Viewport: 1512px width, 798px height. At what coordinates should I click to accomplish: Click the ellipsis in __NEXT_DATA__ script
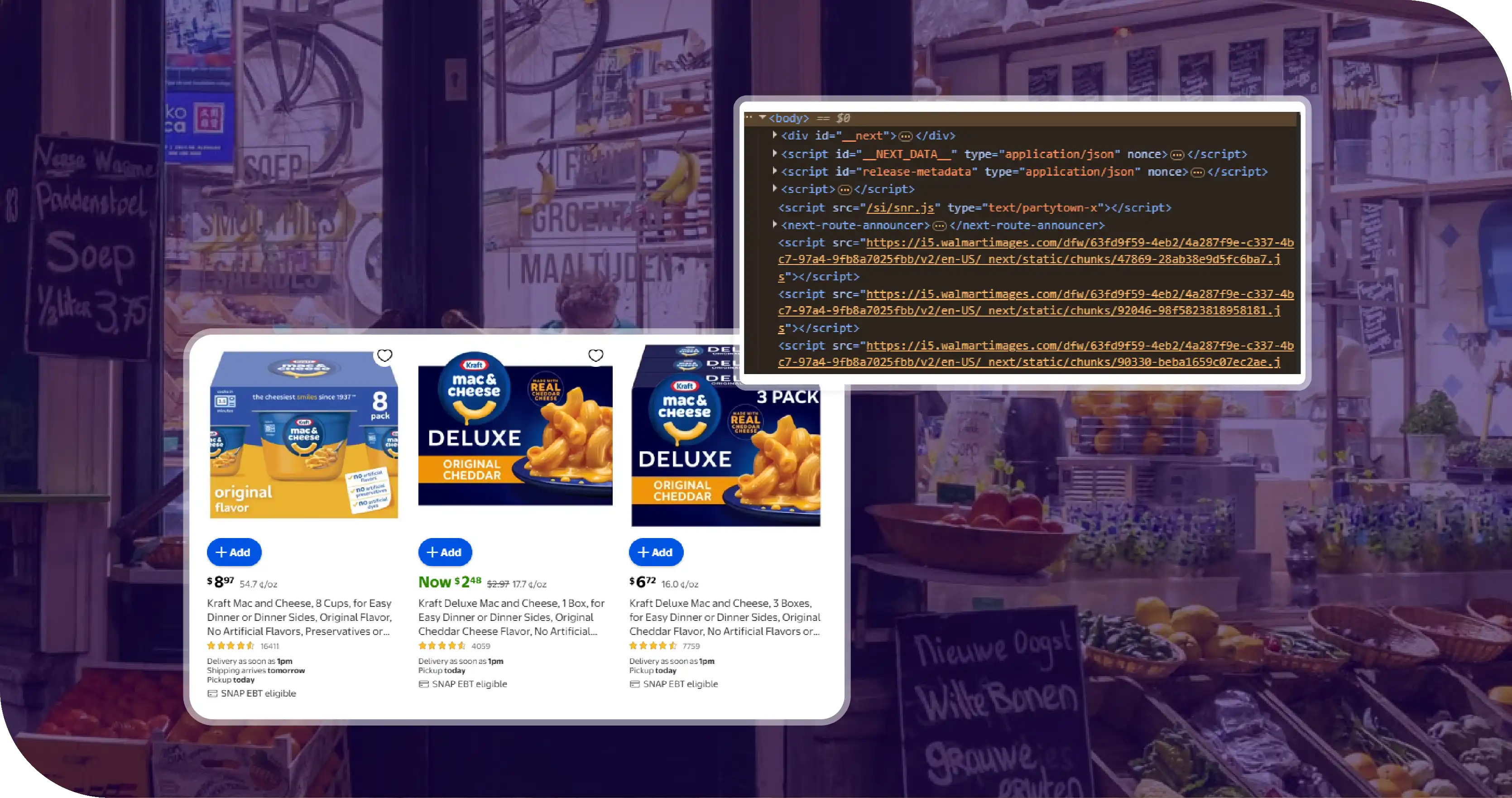tap(1177, 155)
